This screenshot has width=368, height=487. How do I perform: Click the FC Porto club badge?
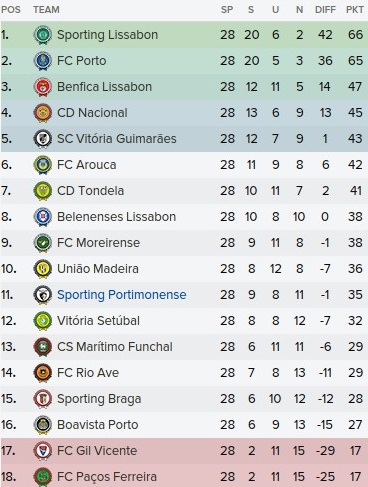tap(43, 61)
